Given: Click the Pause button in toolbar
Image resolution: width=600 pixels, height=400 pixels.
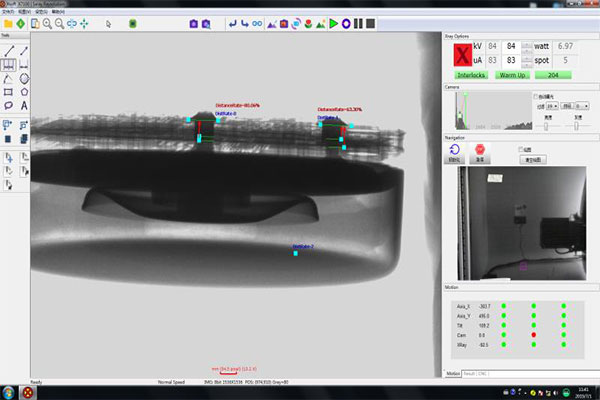Looking at the screenshot, I should [x=358, y=24].
